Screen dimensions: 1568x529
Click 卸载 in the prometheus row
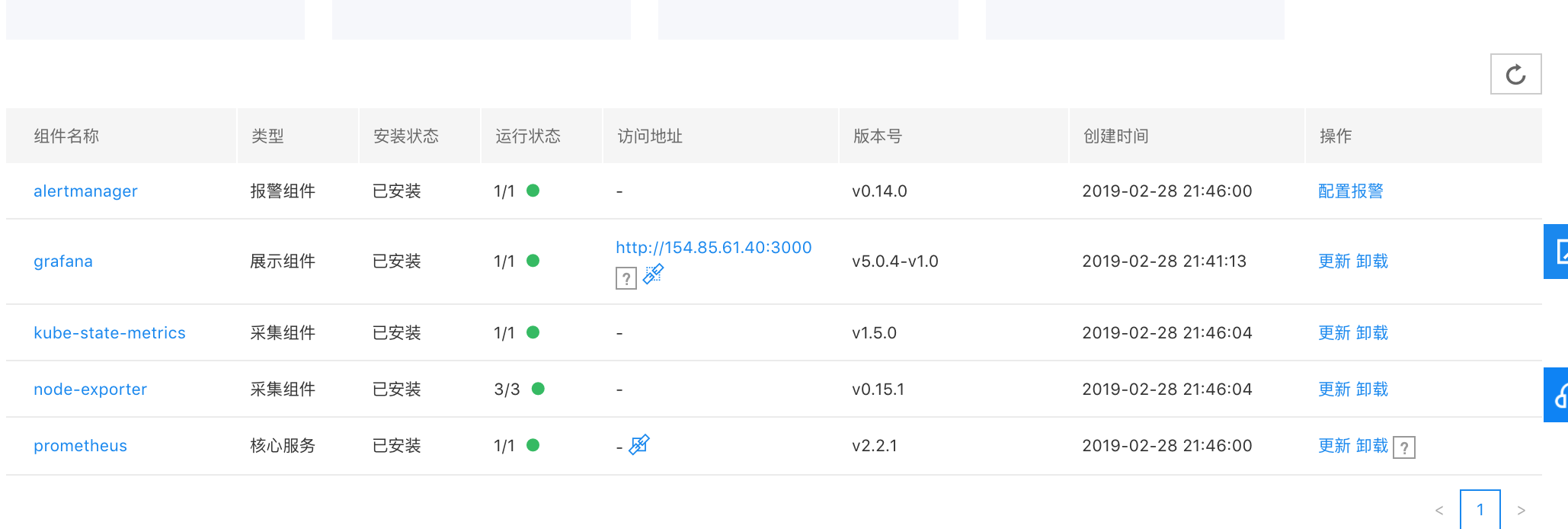[x=1372, y=446]
